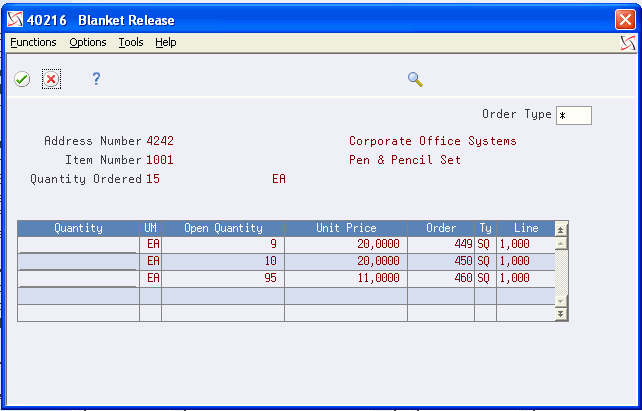Viewport: 642px width, 411px height.
Task: Click order number 450 cell
Action: point(441,262)
